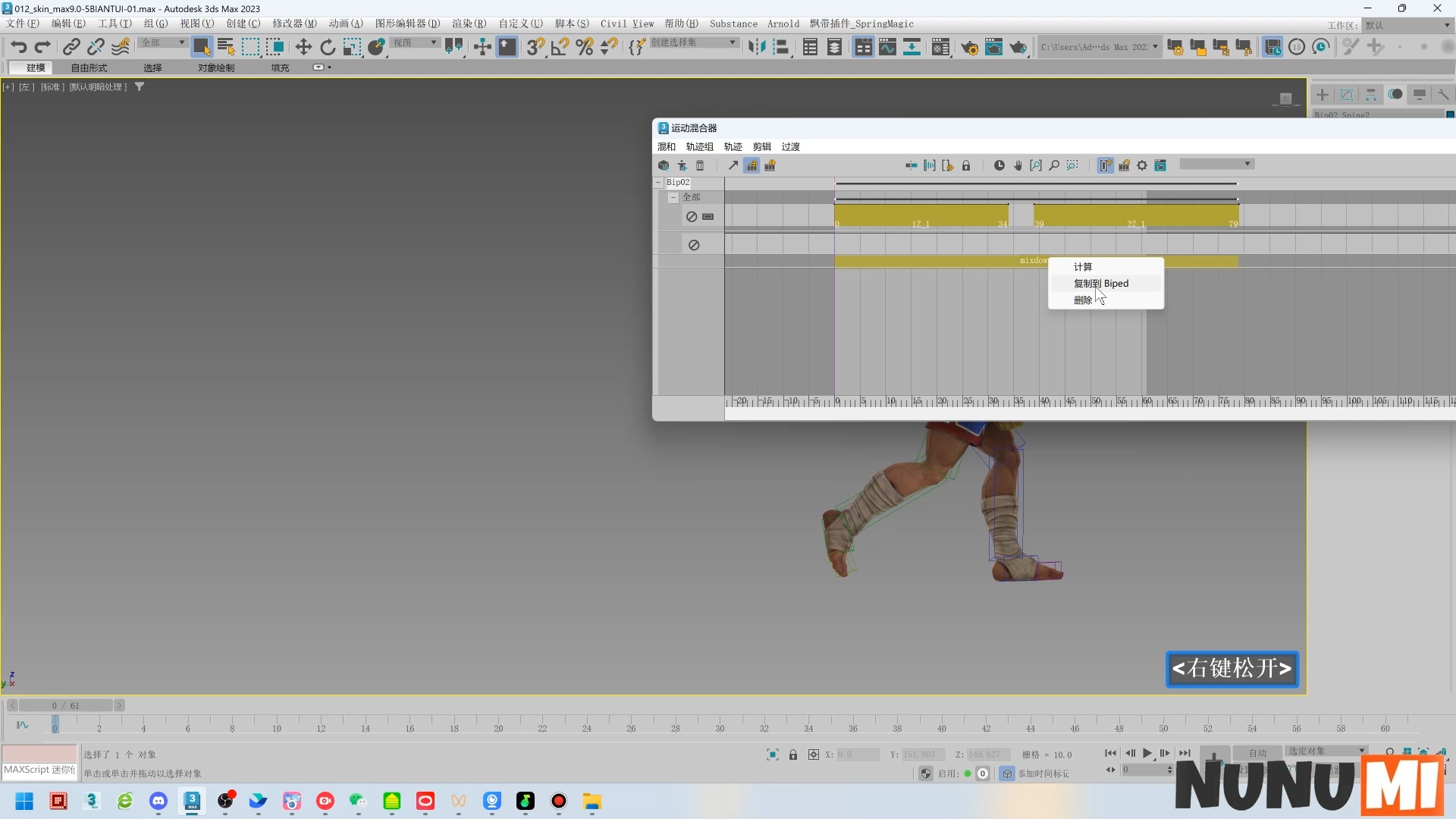Toggle the lock icon in Motion Mixer toolbar

click(966, 165)
